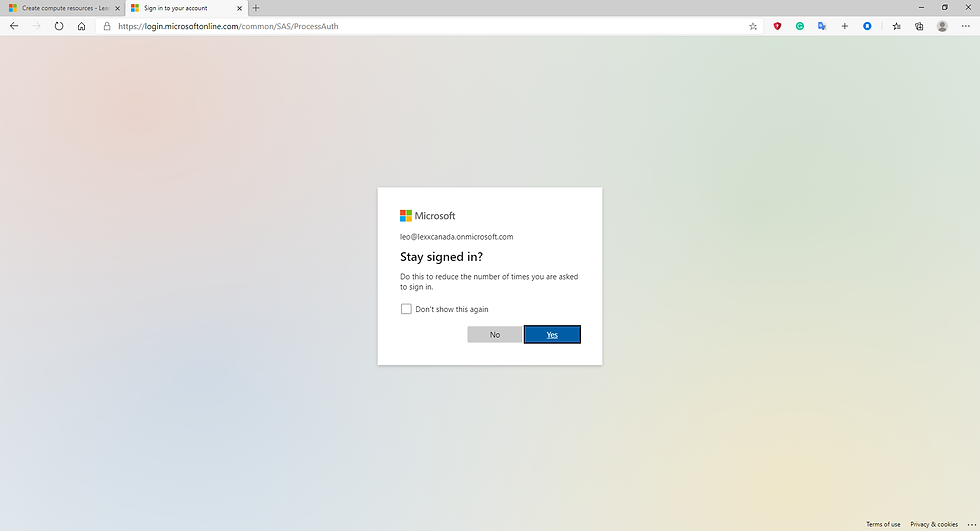The image size is (980, 531).
Task: Open the blue circle extension icon
Action: pos(867,26)
